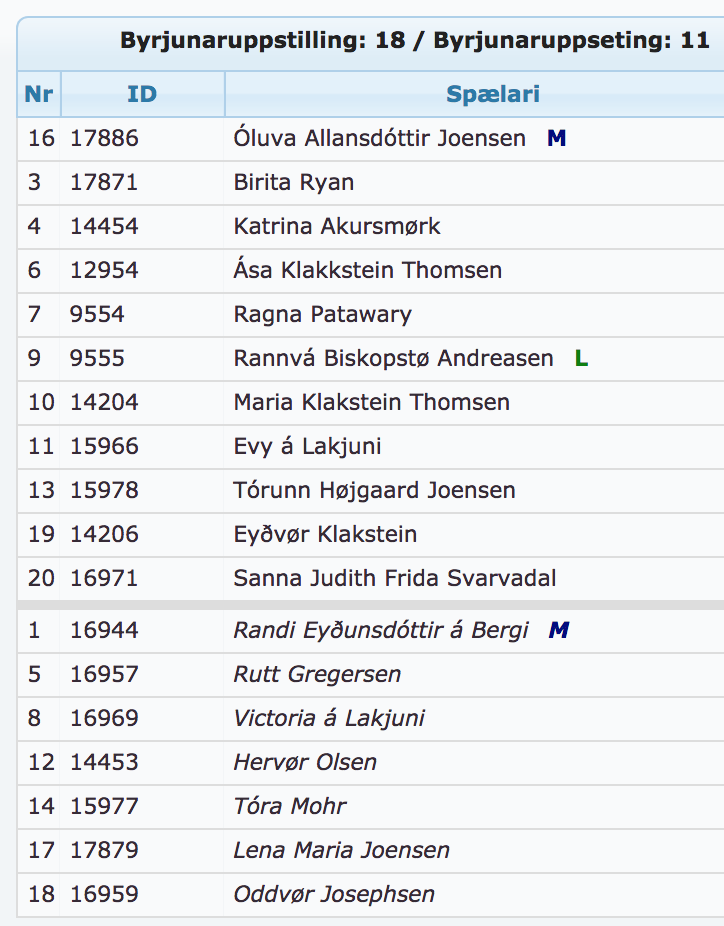Select Eyðvør Klakstein's row
This screenshot has height=926, width=724.
pos(371,534)
